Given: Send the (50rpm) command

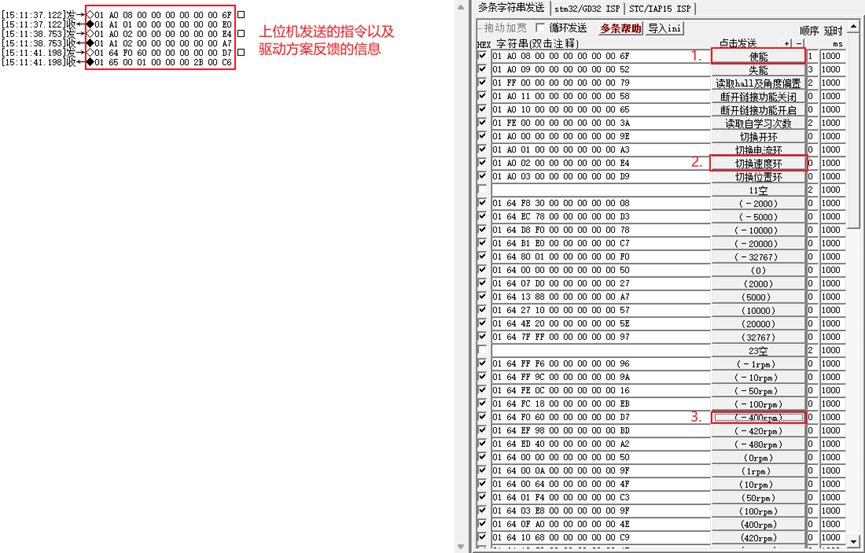Looking at the screenshot, I should pos(758,498).
